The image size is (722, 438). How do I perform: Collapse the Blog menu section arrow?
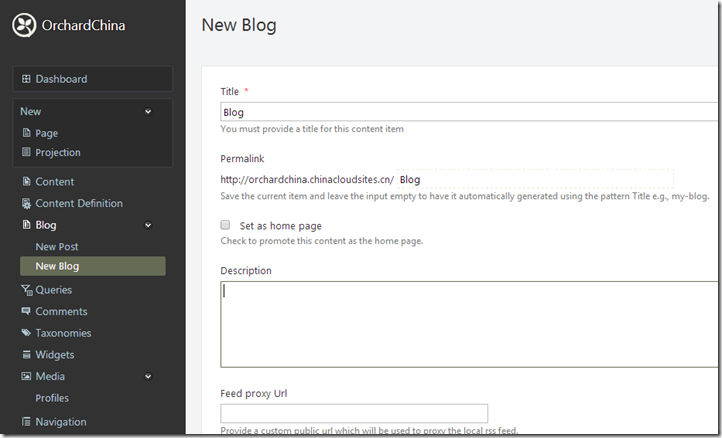(148, 226)
